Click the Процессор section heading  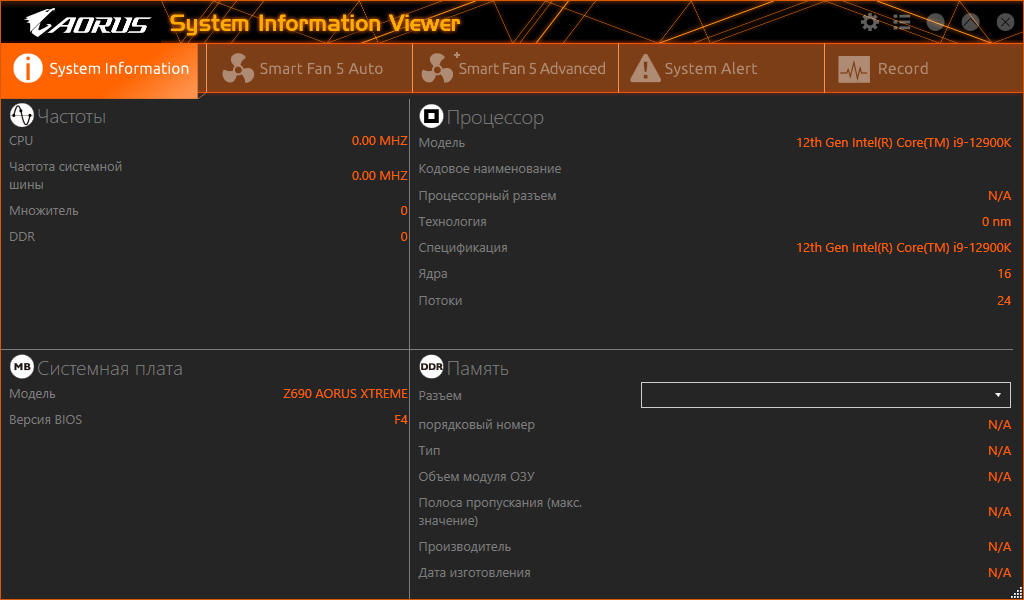pyautogui.click(x=495, y=117)
